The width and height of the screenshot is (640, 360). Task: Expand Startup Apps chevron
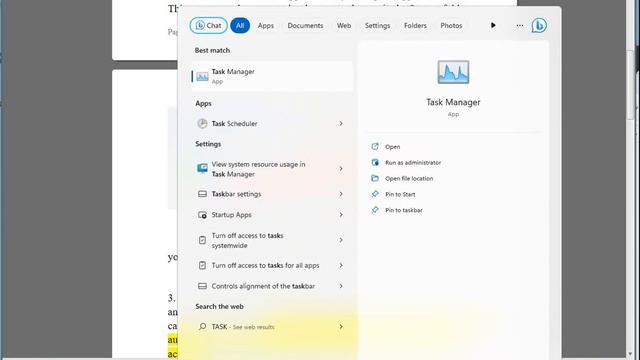(x=341, y=215)
